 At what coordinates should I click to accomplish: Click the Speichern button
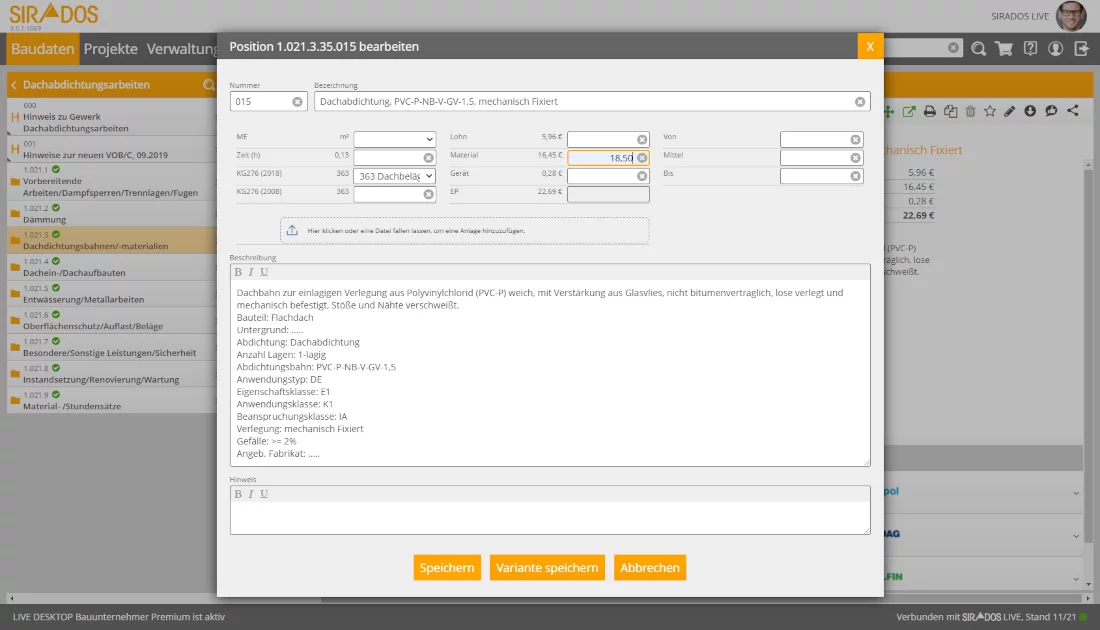[x=447, y=568]
